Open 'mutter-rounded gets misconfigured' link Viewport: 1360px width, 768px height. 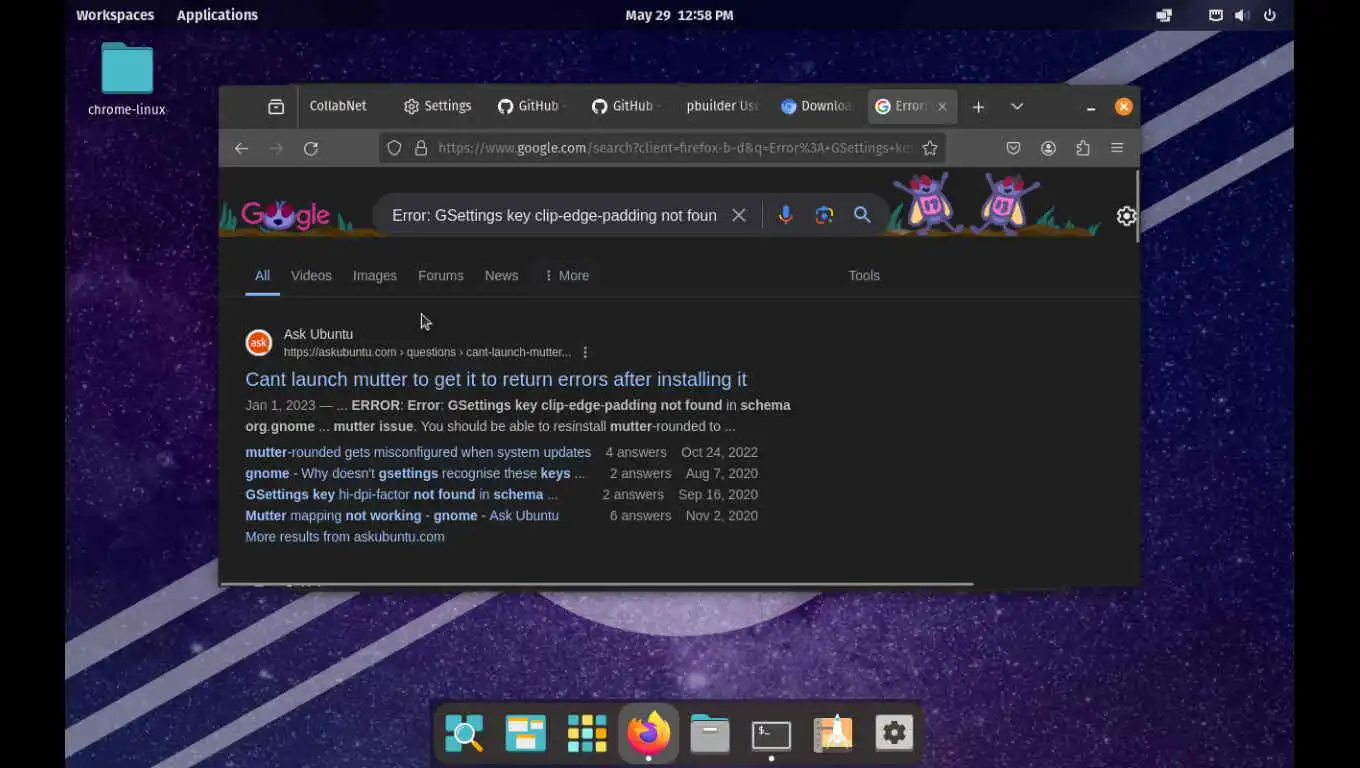(418, 452)
